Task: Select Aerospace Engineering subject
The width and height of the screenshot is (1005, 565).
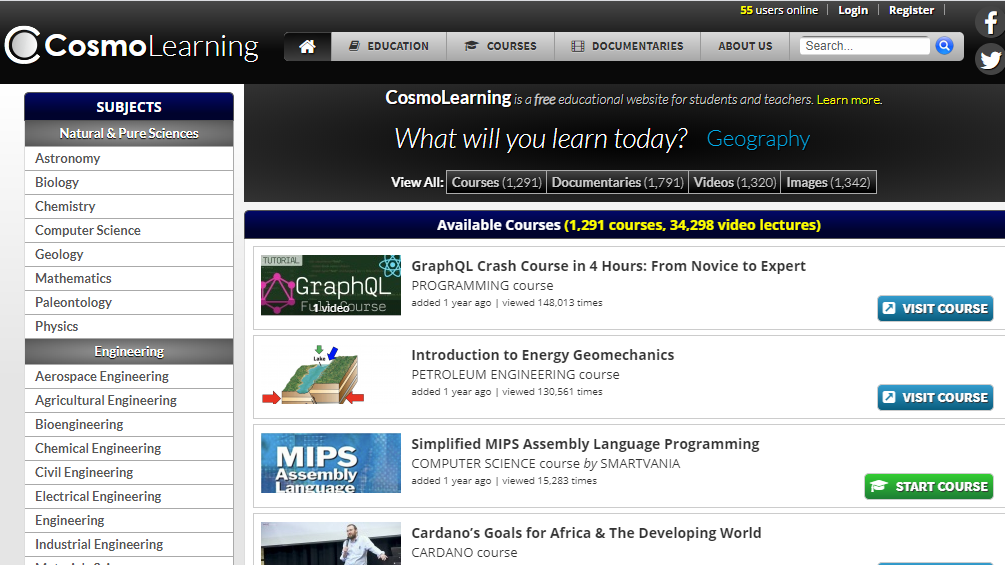Action: click(129, 377)
